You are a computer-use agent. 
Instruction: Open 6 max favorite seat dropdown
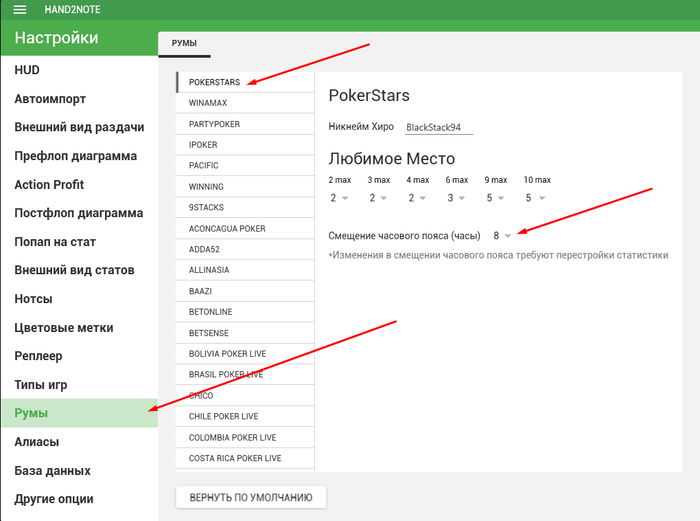coord(456,198)
